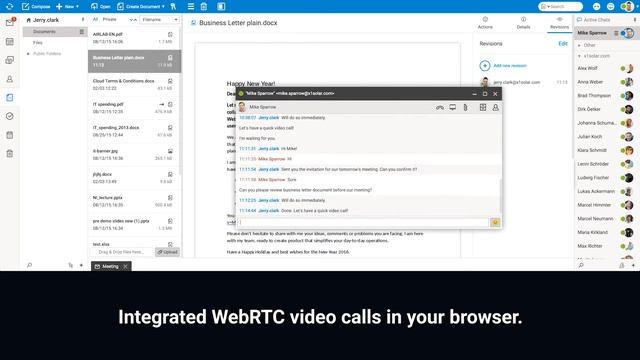The width and height of the screenshot is (640, 360).
Task: Click the Drag & Drop files area
Action: [x=122, y=252]
